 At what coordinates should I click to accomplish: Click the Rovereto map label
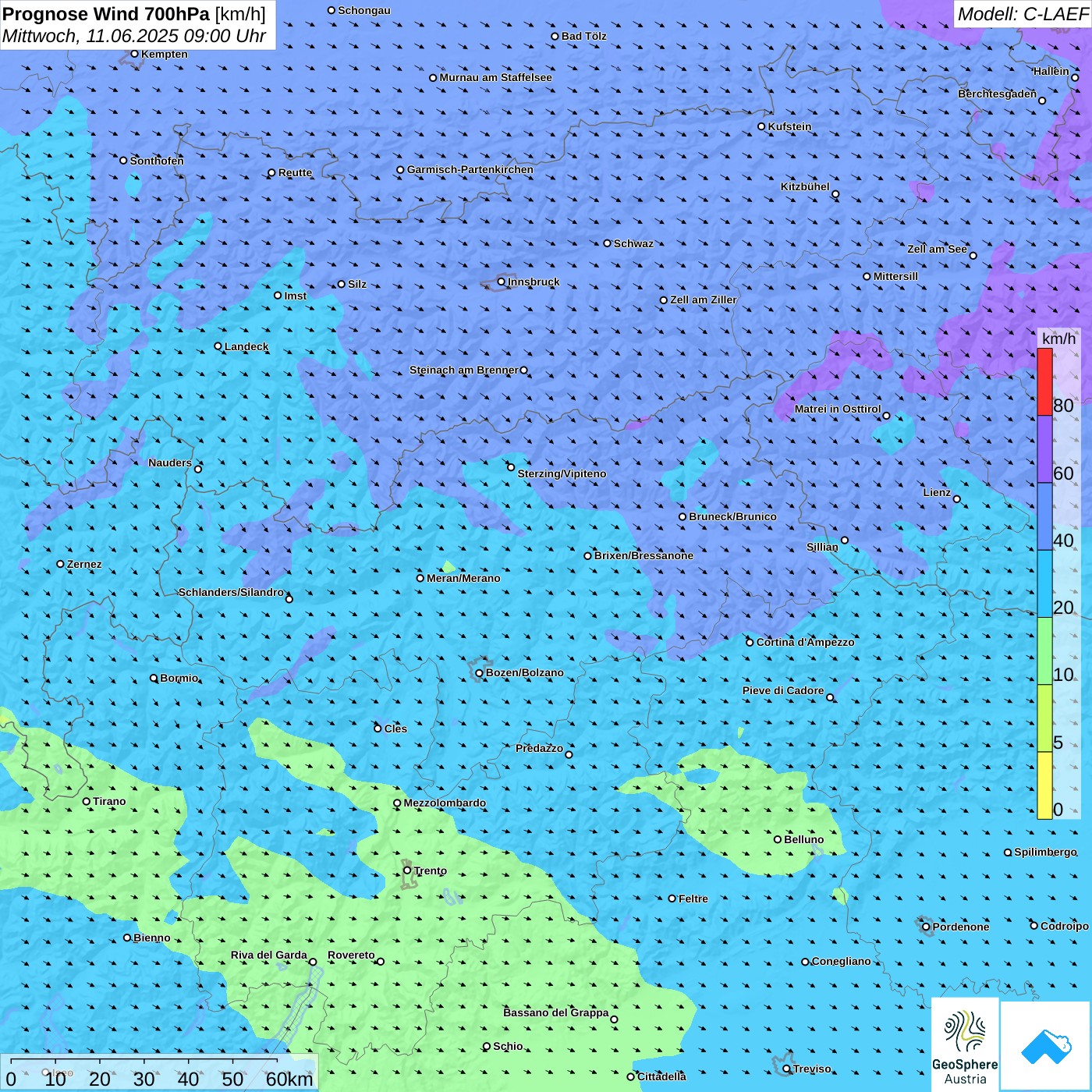351,955
